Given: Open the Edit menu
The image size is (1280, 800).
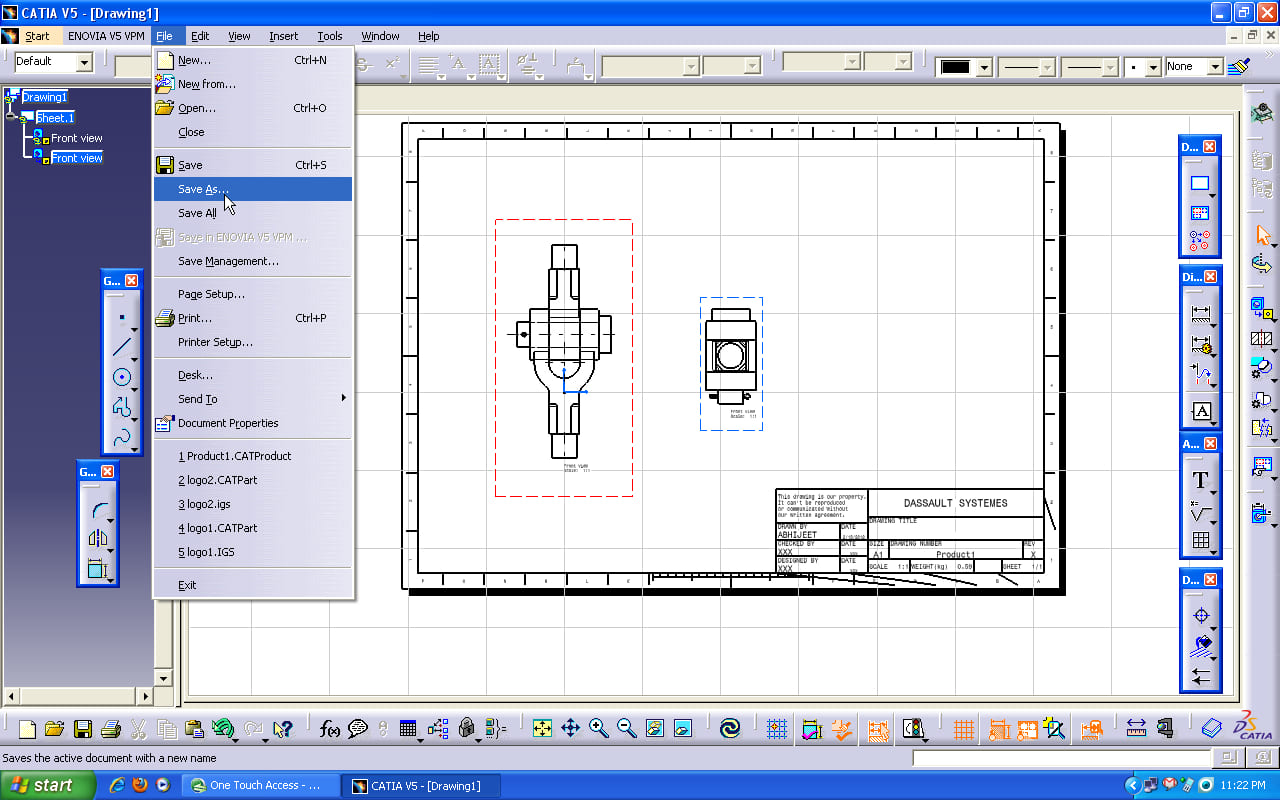Looking at the screenshot, I should click(x=200, y=36).
